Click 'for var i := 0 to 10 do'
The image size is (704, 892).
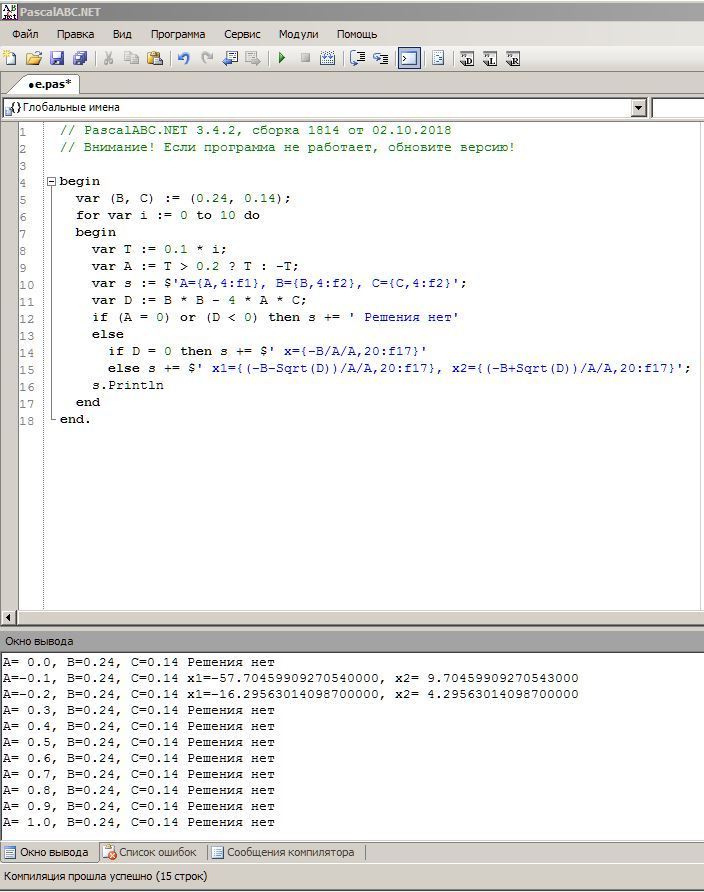pos(168,216)
